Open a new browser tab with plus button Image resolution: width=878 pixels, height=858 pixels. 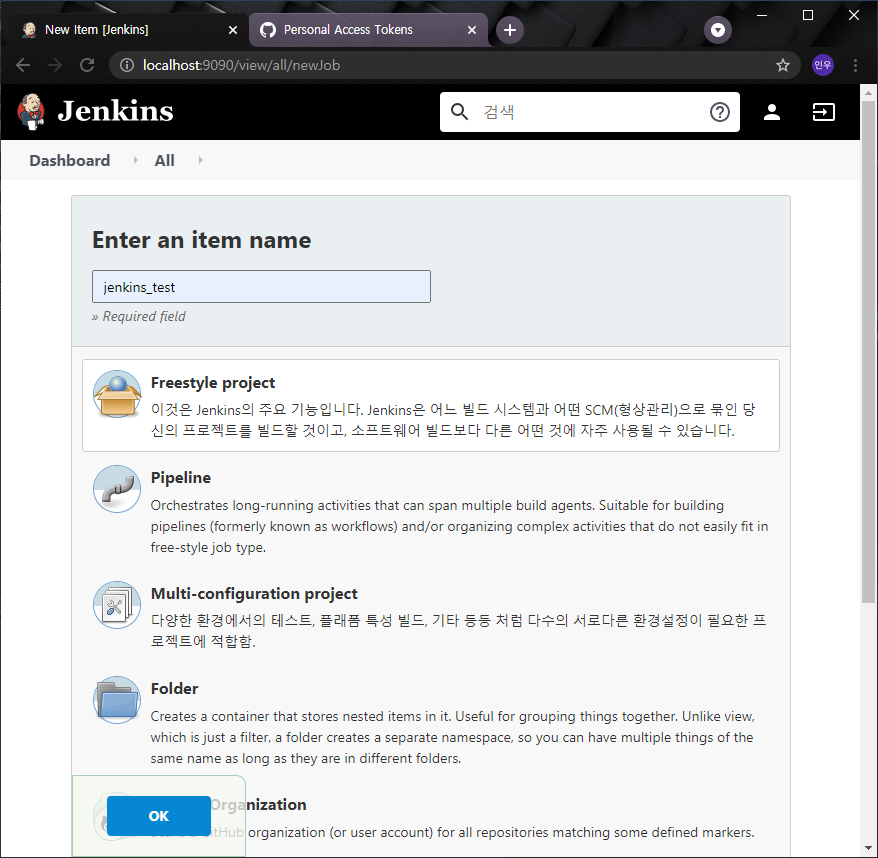coord(510,30)
